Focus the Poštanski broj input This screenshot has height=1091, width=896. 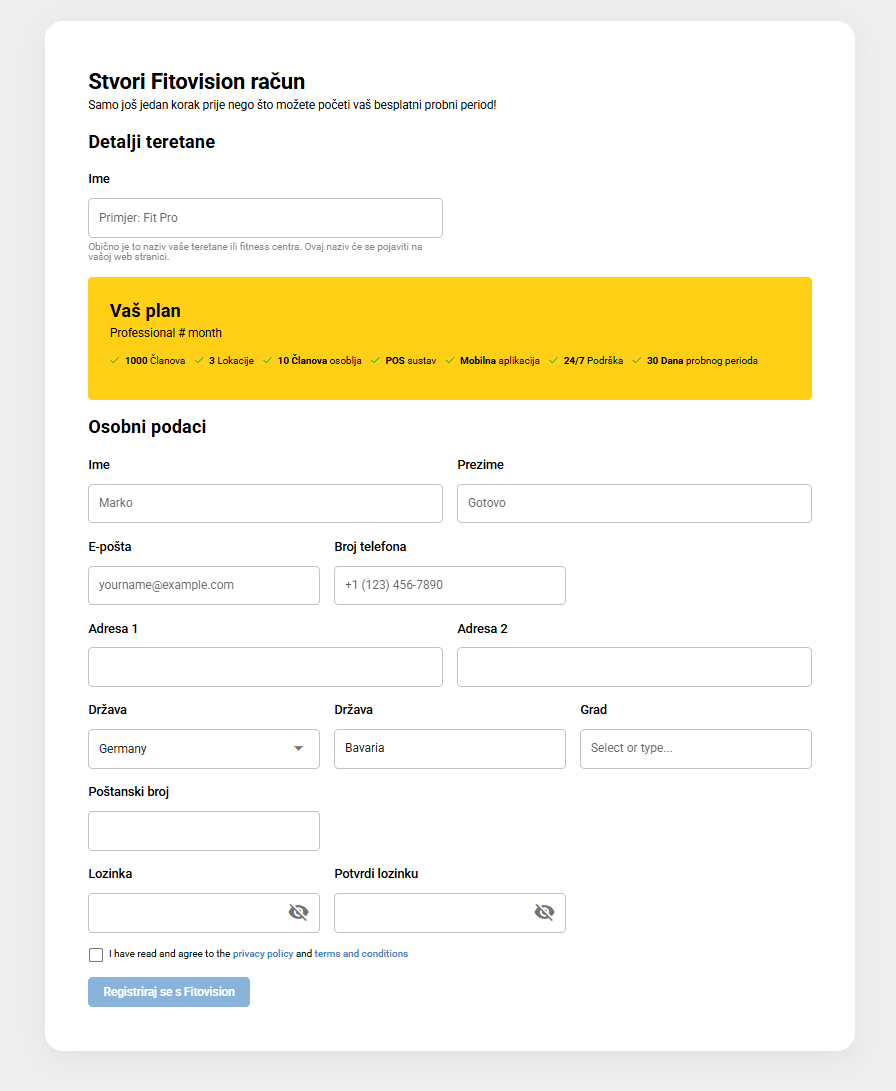204,831
